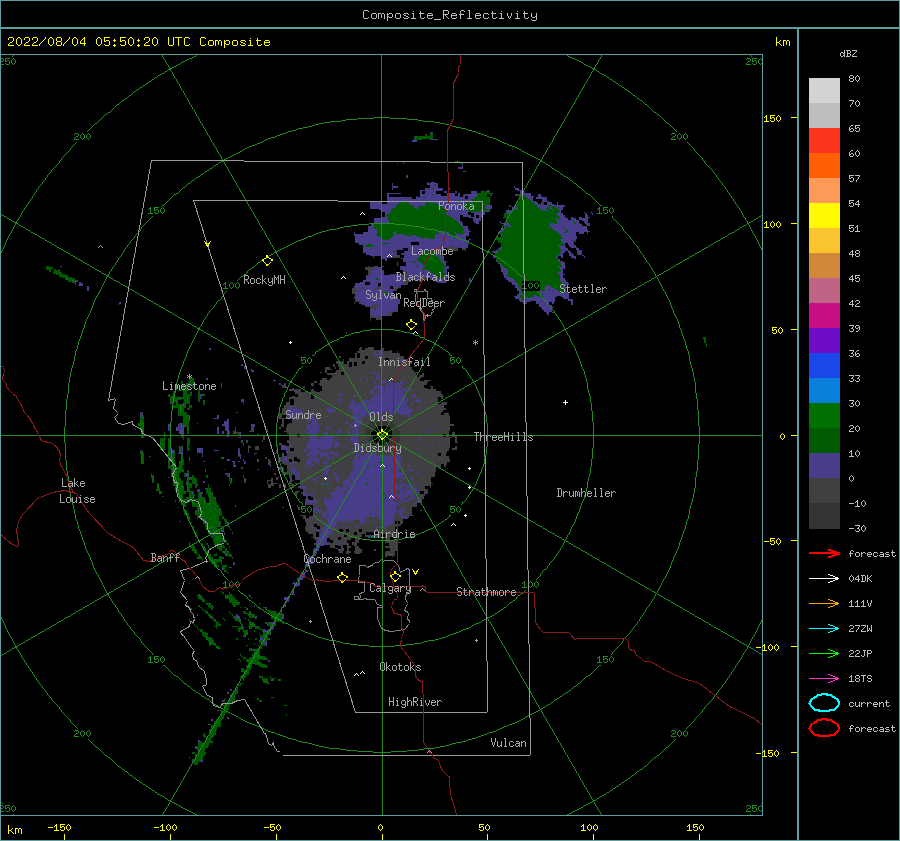Image resolution: width=900 pixels, height=841 pixels.
Task: Click the yellow diamond marker above RockyMH
Action: [267, 261]
